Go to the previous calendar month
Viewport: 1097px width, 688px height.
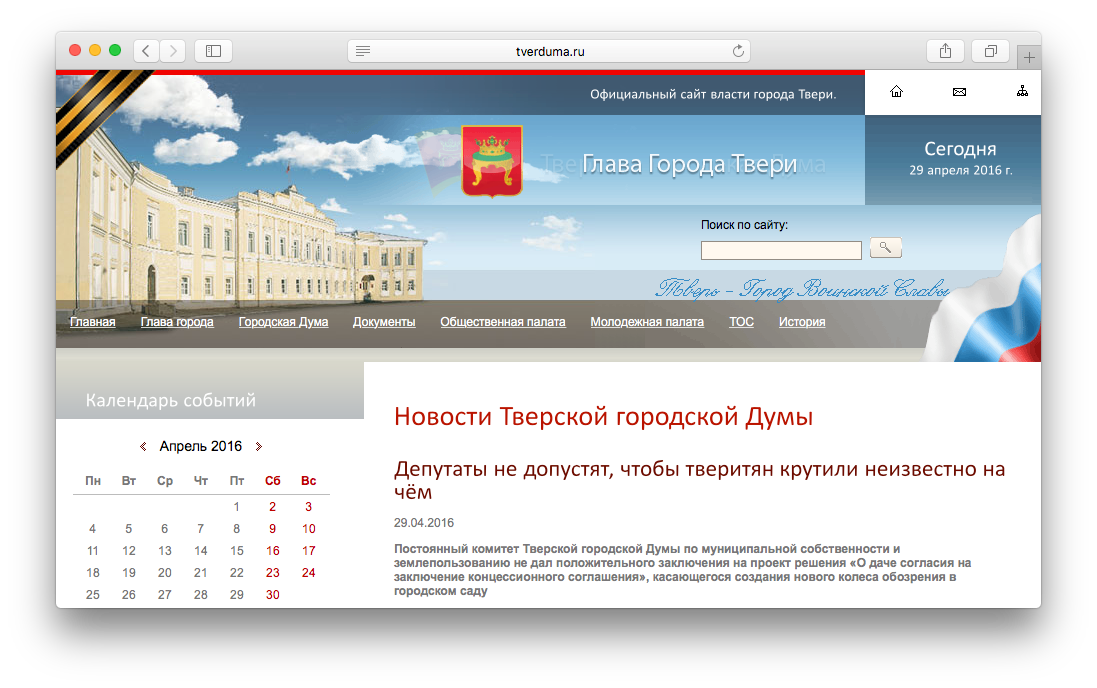tap(143, 447)
